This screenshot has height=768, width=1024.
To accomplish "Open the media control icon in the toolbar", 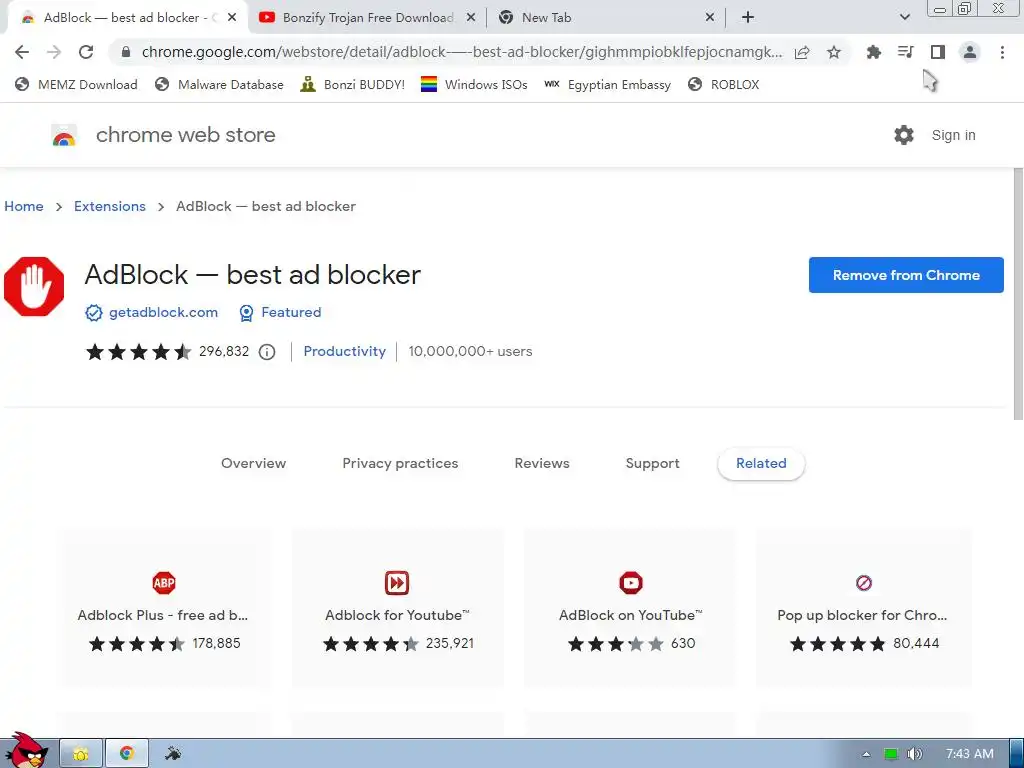I will click(x=906, y=52).
